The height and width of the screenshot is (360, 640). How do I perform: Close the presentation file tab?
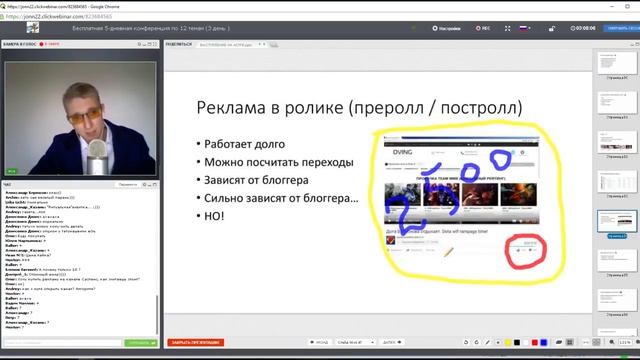264,44
